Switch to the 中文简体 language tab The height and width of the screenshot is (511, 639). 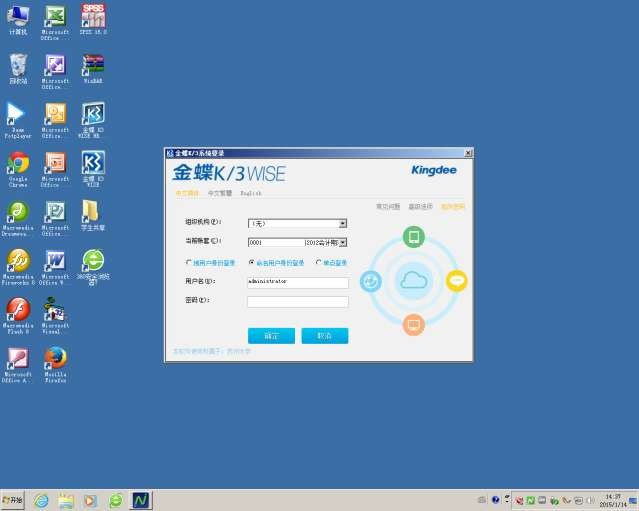click(x=187, y=193)
